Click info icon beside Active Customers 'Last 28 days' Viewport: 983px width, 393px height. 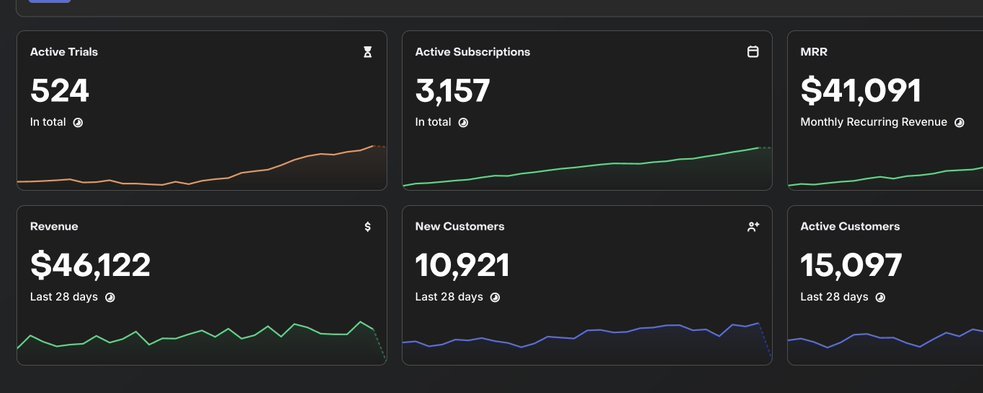coord(880,297)
